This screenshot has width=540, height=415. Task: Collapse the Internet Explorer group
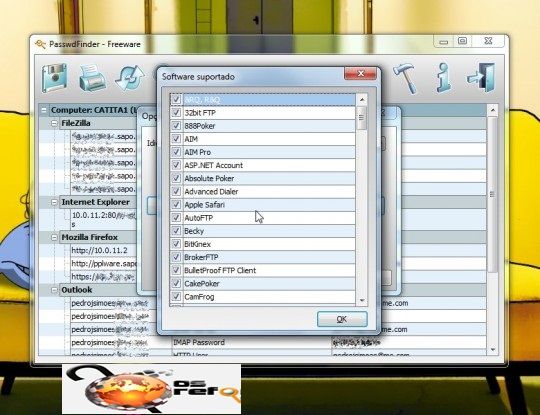(54, 202)
